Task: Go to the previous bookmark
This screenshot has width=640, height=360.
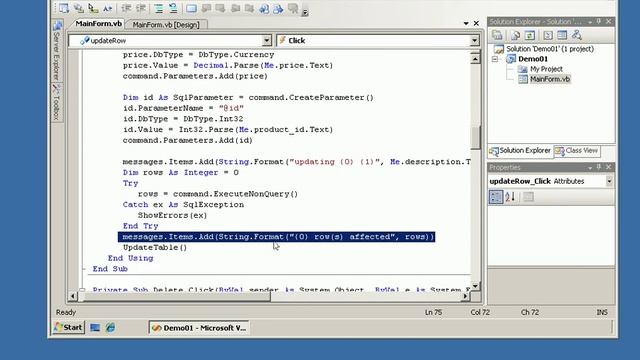Action: [x=206, y=8]
